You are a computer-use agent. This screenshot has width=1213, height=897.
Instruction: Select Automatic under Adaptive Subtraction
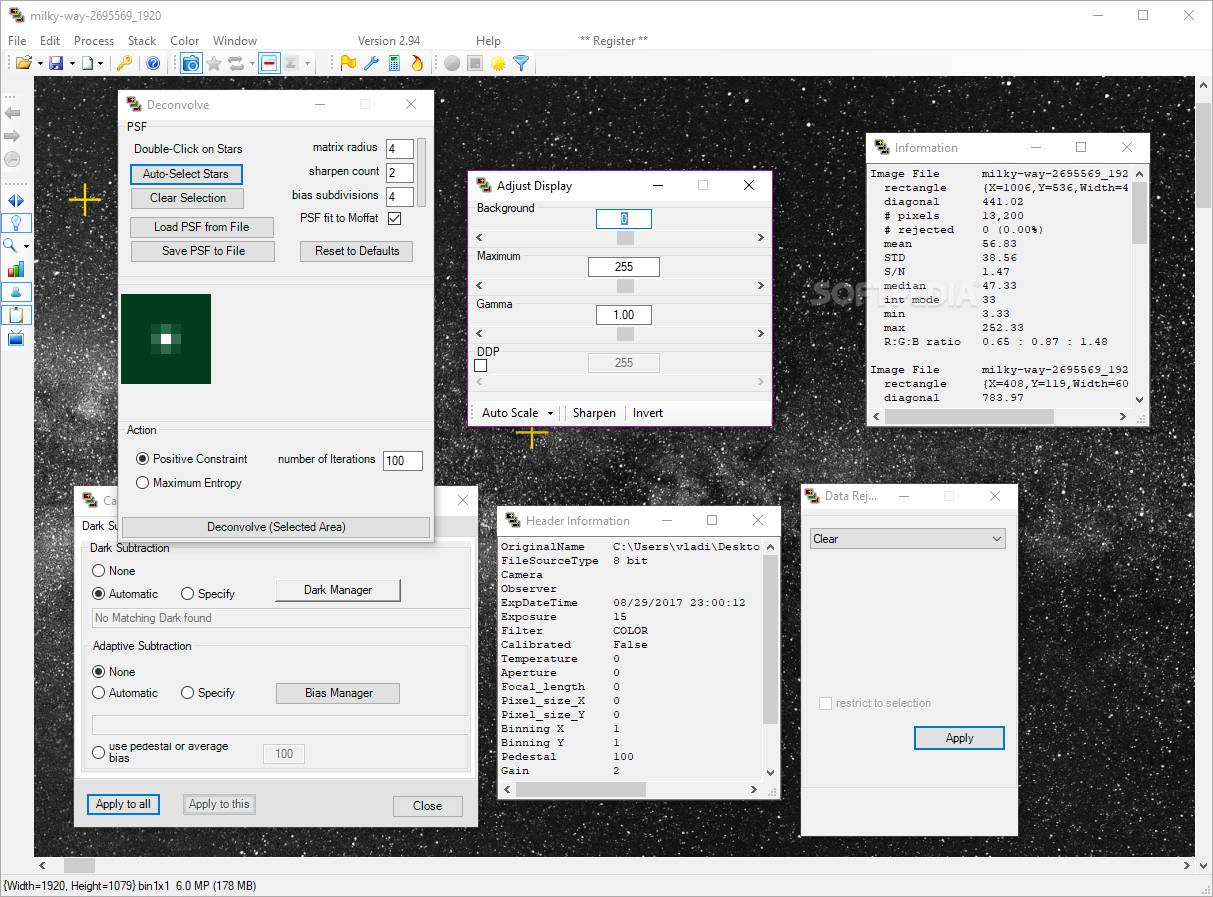[99, 693]
